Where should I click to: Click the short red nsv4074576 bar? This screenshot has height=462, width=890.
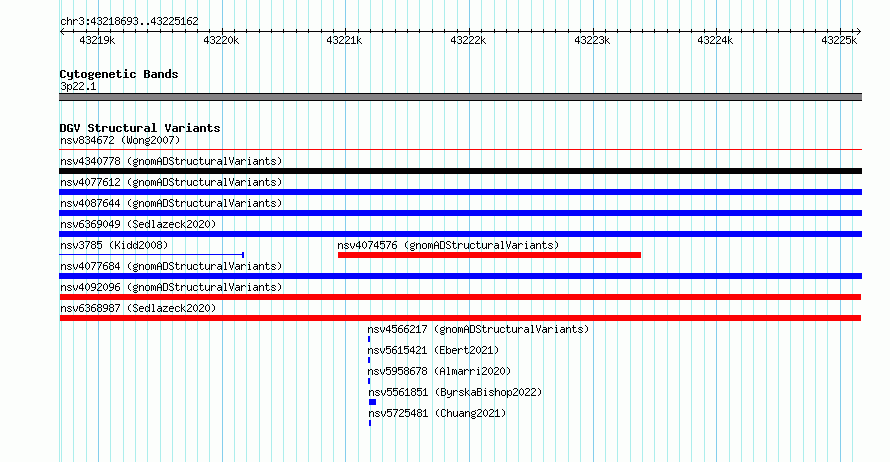[x=489, y=255]
